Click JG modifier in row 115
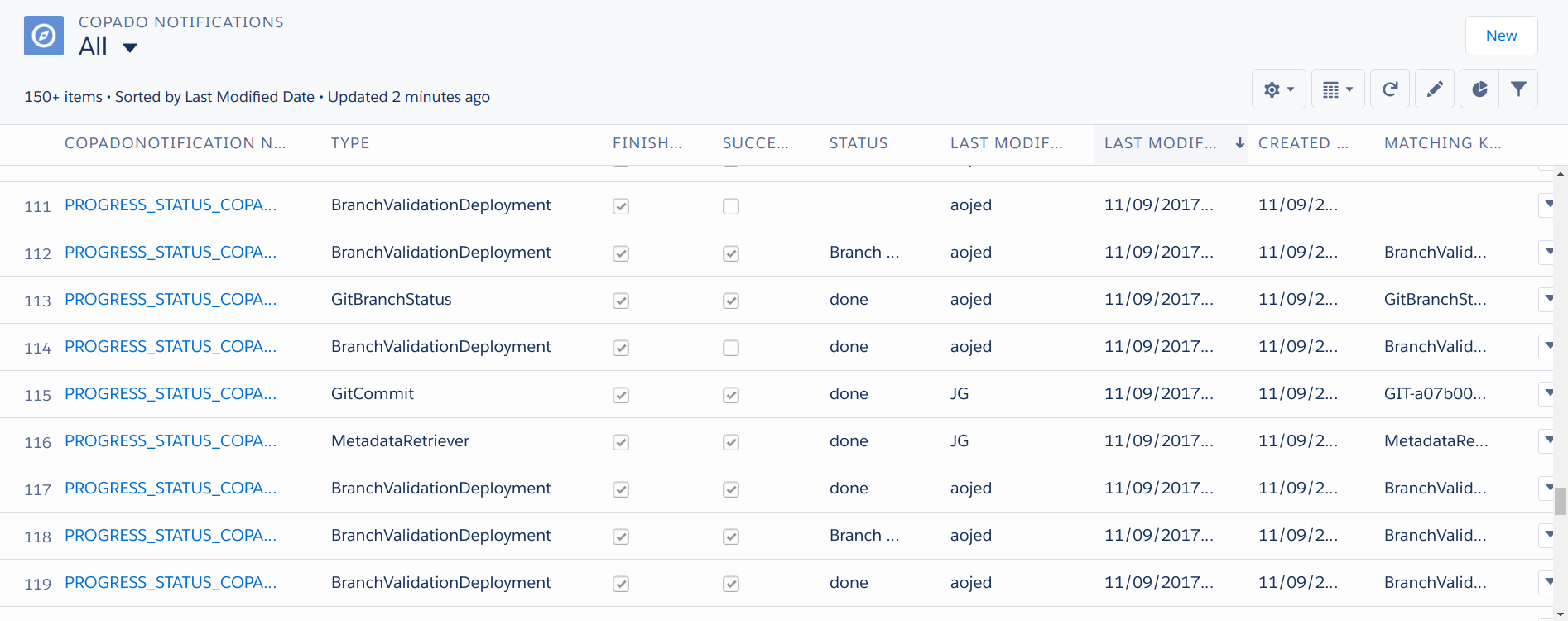The image size is (1568, 621). (x=960, y=393)
